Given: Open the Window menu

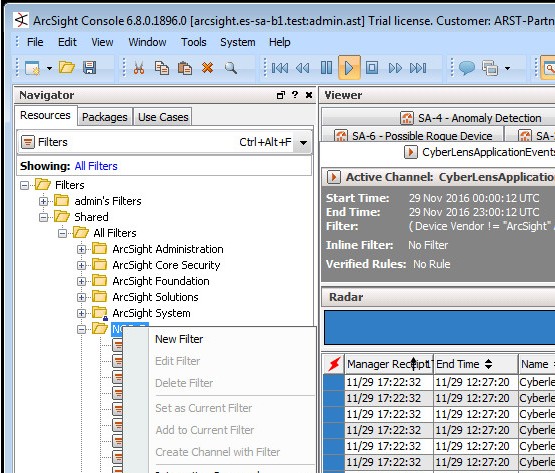Looking at the screenshot, I should (x=147, y=42).
